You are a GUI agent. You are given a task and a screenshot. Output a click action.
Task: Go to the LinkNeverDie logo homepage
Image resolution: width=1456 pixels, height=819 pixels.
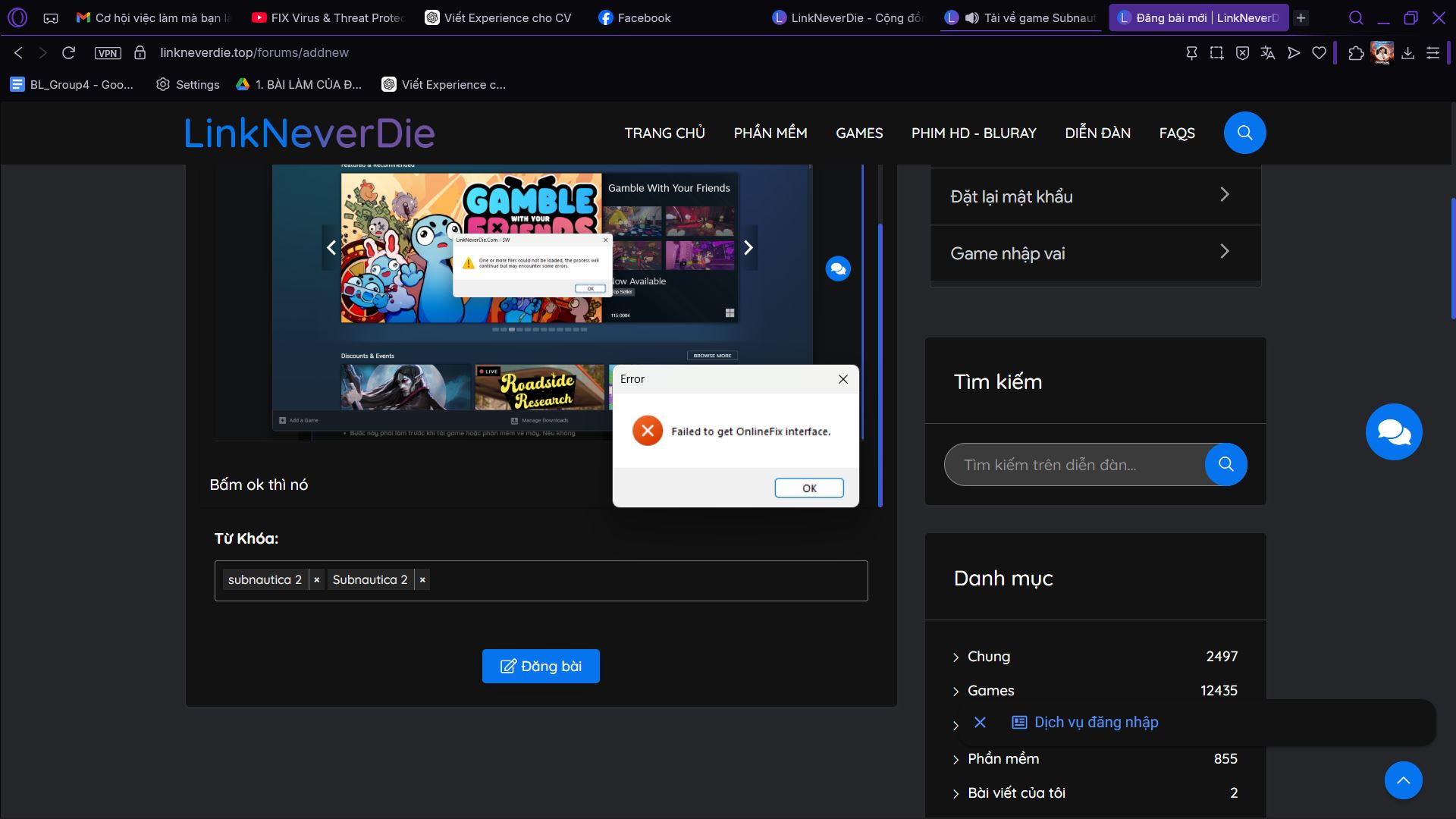tap(309, 133)
